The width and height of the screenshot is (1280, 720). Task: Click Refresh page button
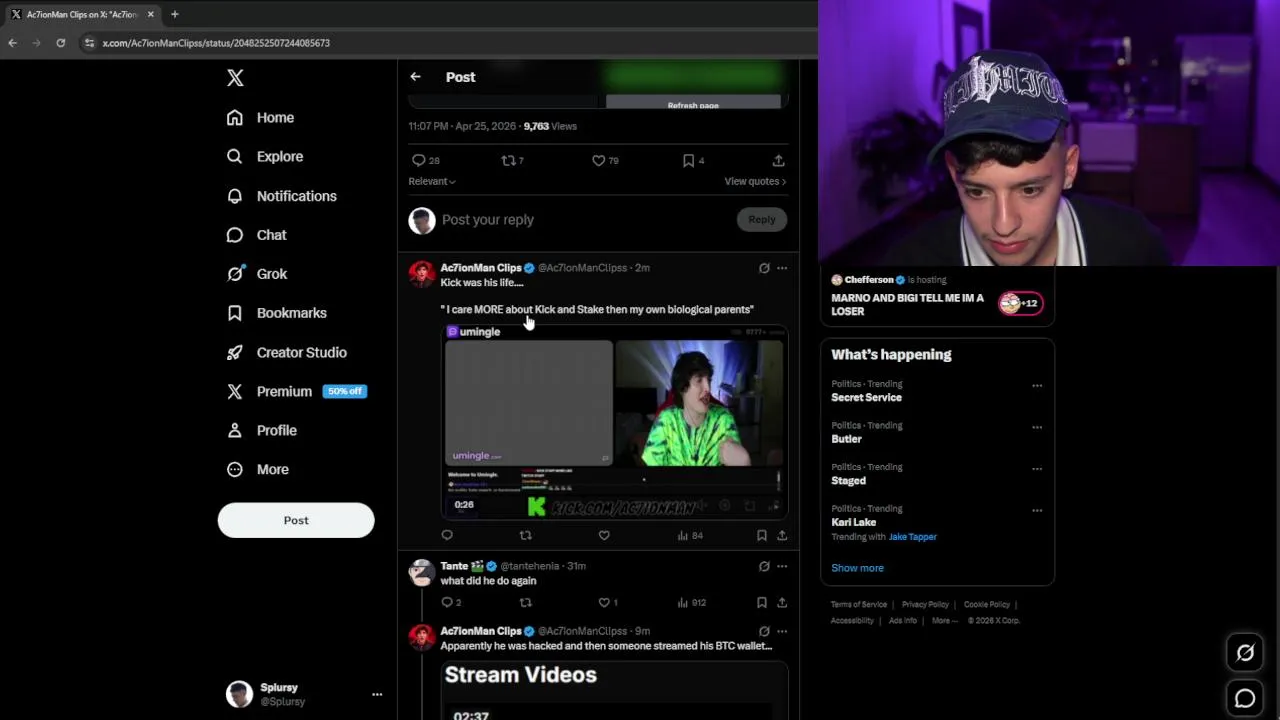[693, 104]
